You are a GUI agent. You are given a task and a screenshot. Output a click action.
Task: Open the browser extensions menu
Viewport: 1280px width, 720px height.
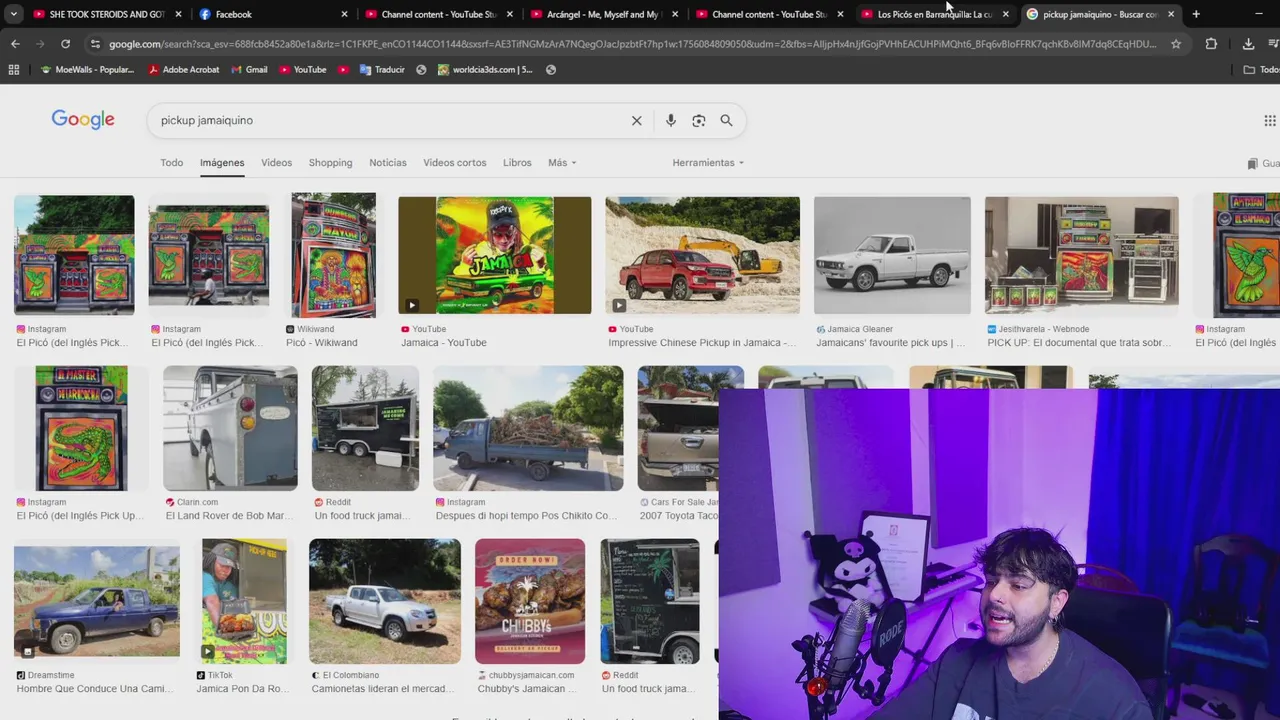coord(1211,44)
